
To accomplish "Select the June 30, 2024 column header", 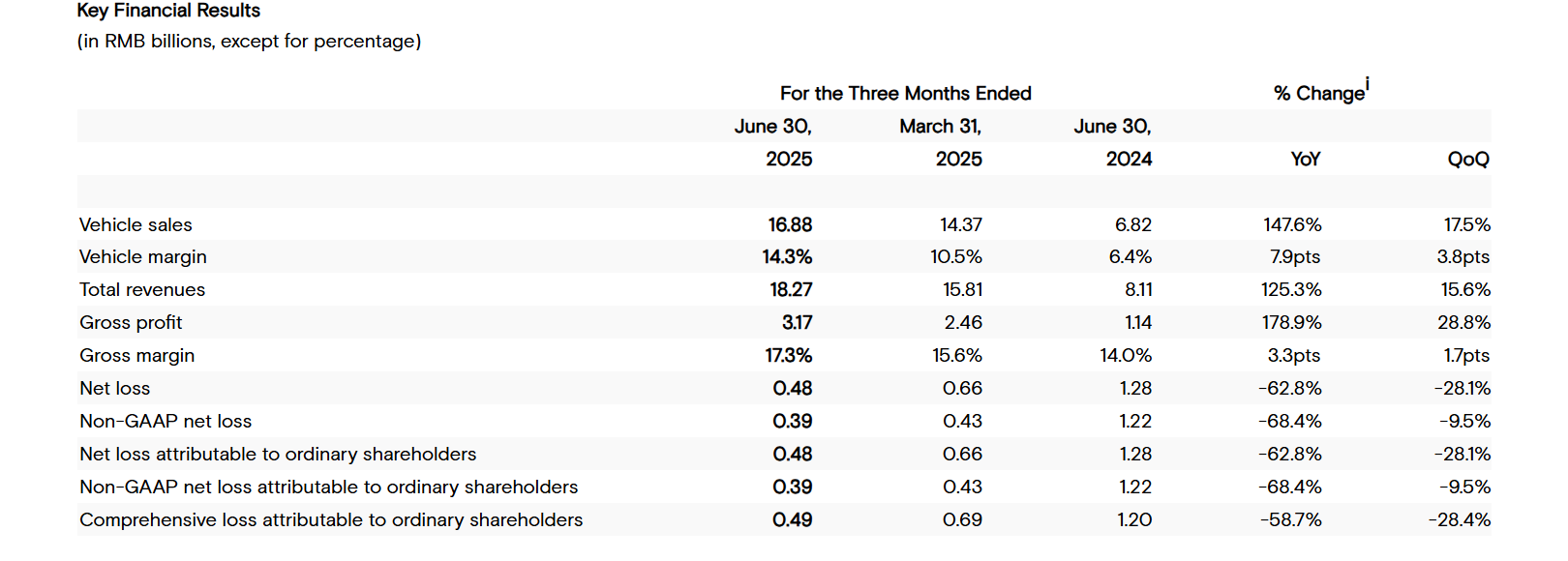I will pos(1113,143).
